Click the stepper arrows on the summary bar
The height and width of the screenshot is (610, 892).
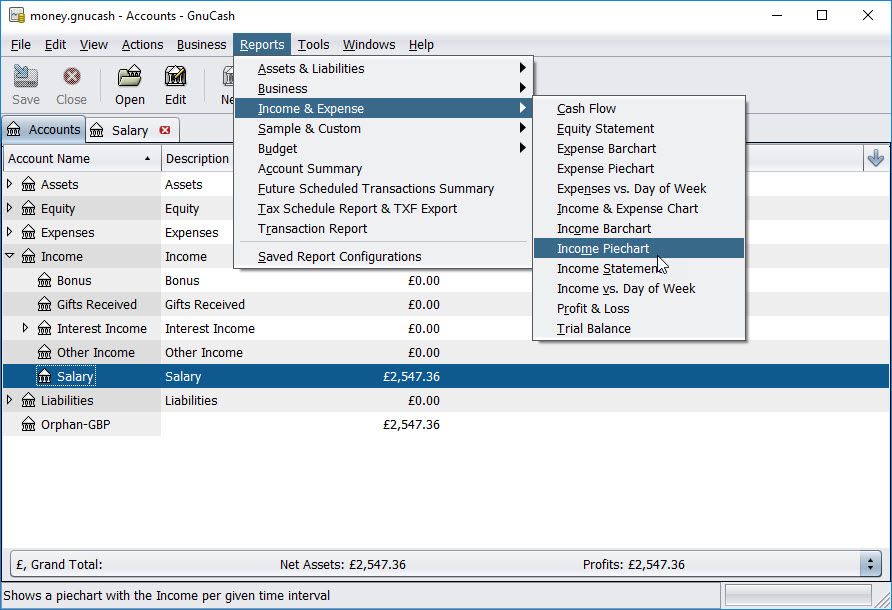(869, 564)
